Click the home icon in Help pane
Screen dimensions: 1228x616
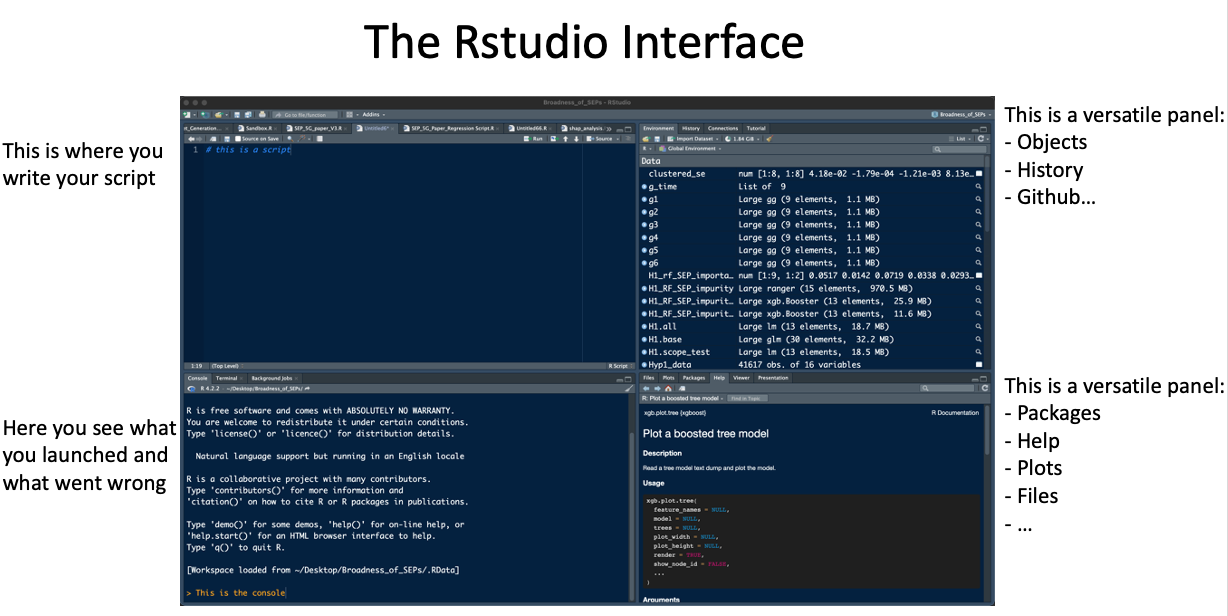668,388
